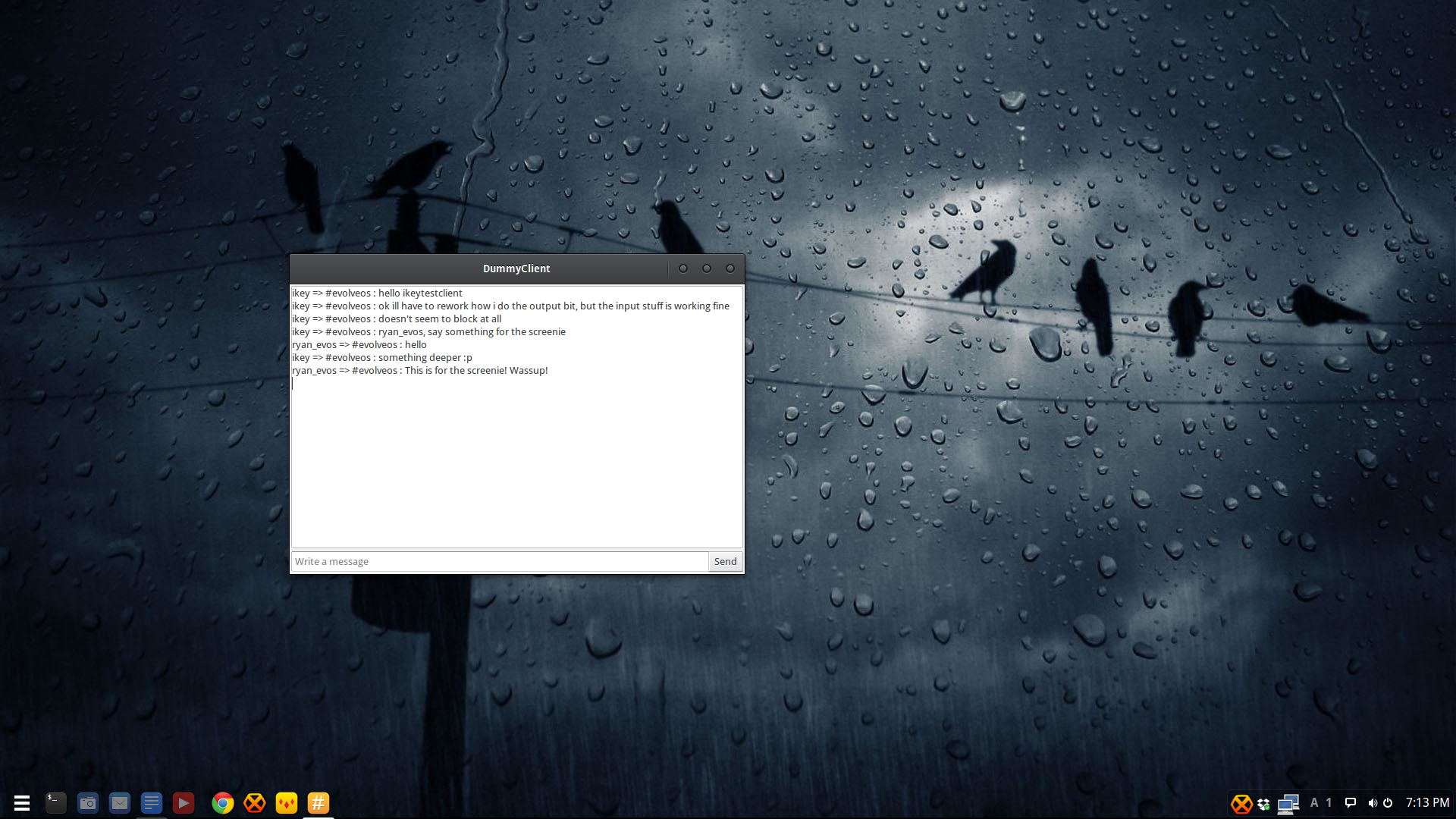The width and height of the screenshot is (1456, 819).
Task: Minimize the DummyClient window
Action: coord(683,268)
